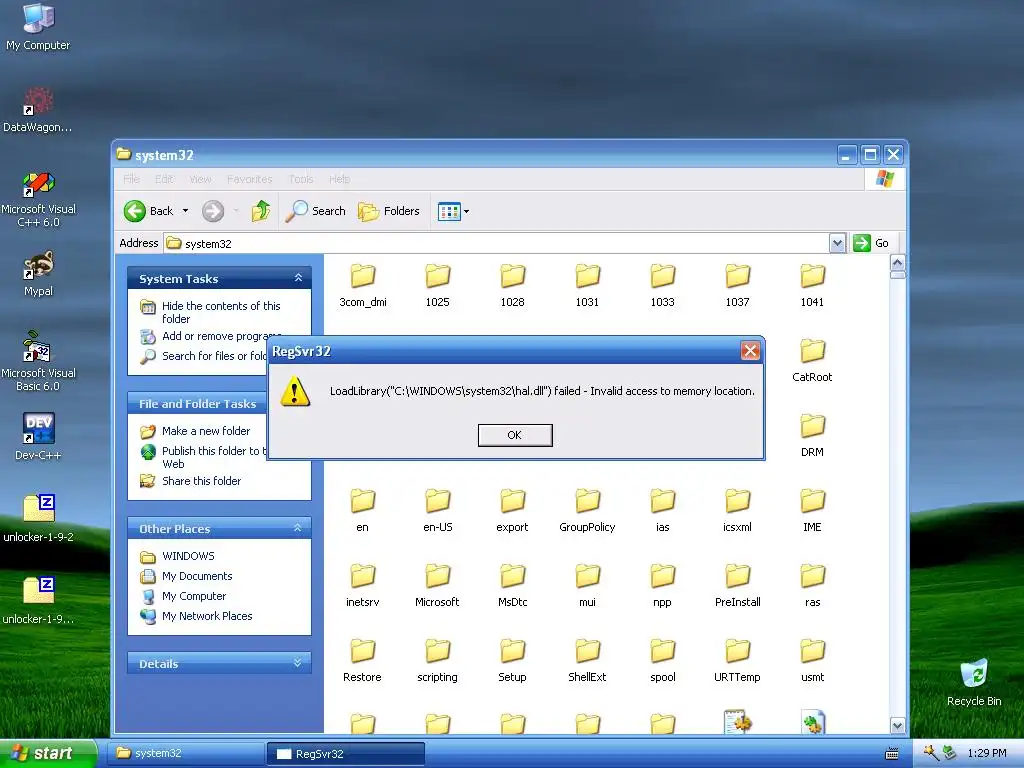1024x768 pixels.
Task: Select the ShellExt folder
Action: [587, 661]
